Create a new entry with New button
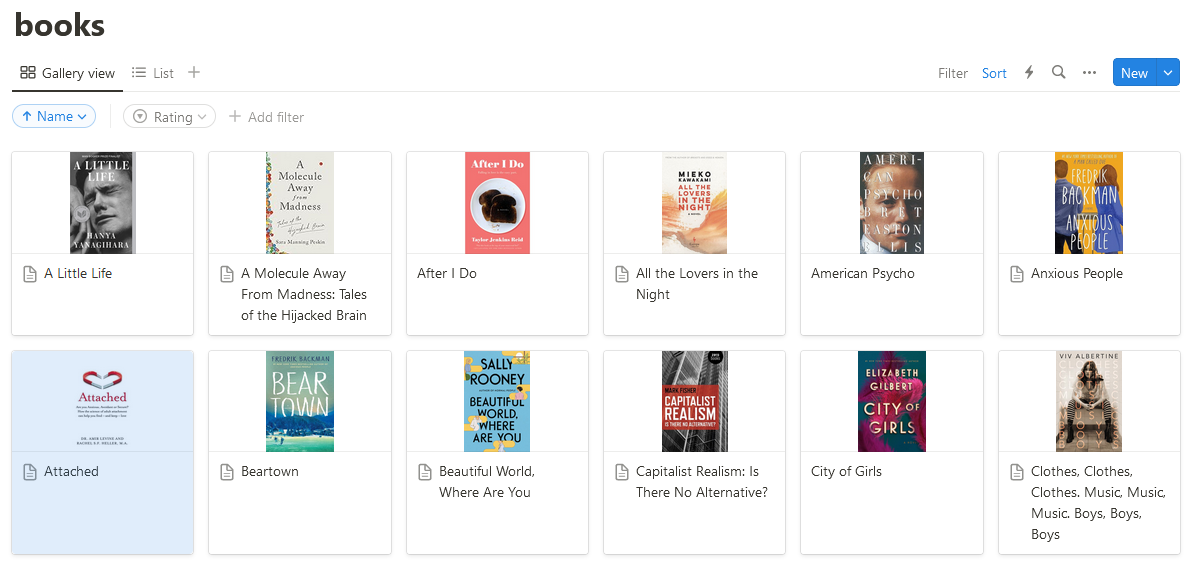1203x563 pixels. tap(1134, 73)
